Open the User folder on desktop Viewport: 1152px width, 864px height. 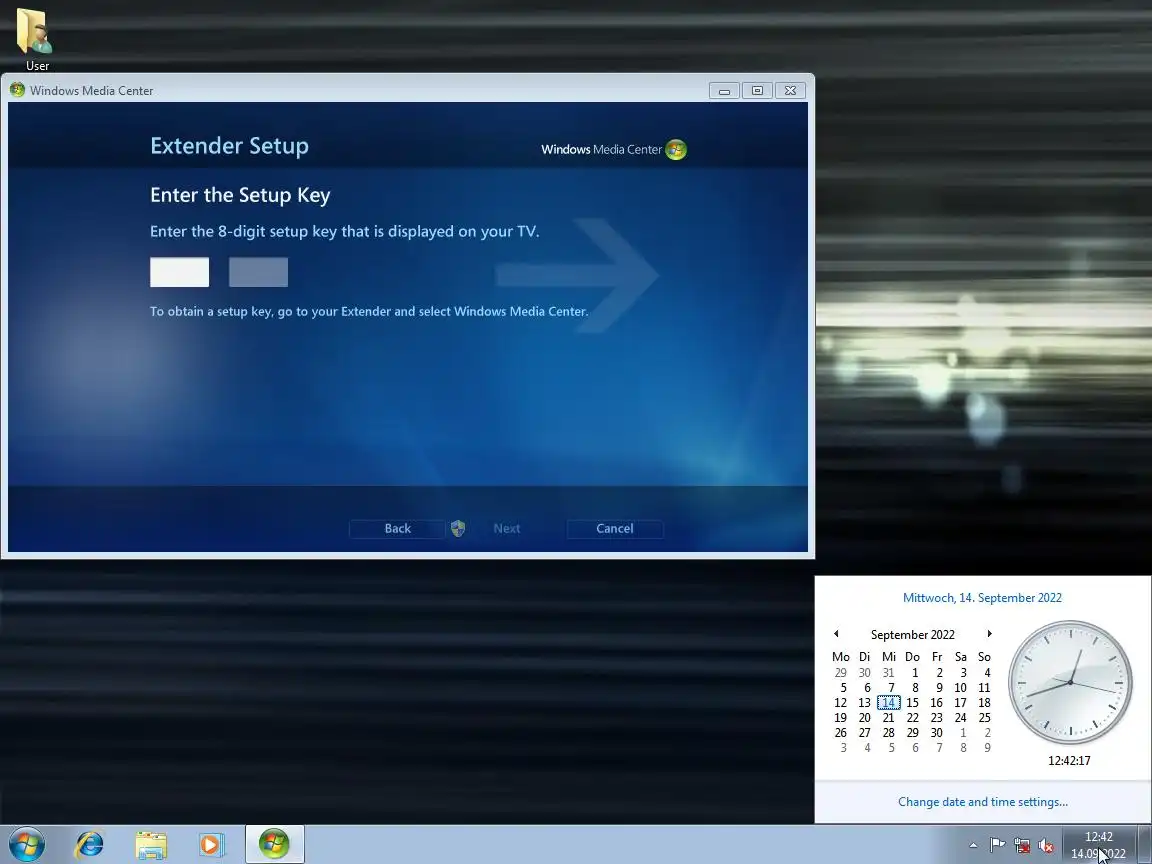pyautogui.click(x=35, y=38)
